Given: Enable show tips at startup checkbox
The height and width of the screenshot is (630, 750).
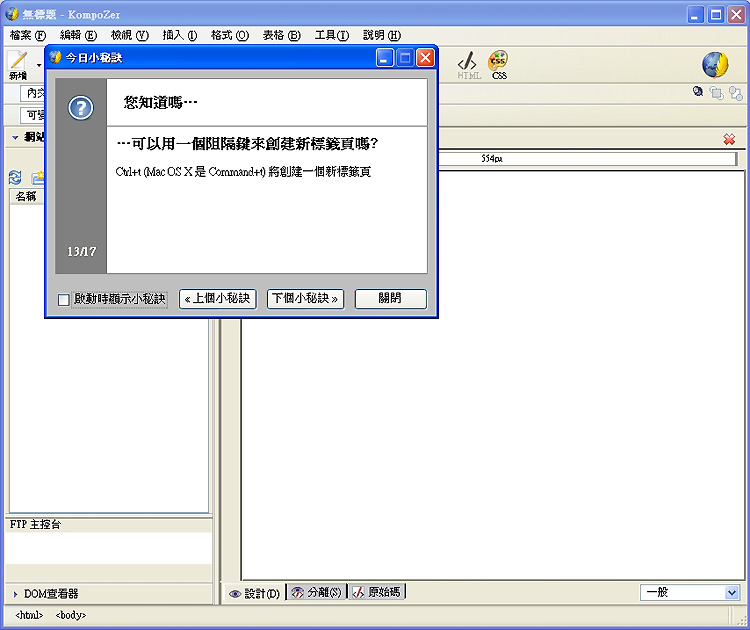Looking at the screenshot, I should (63, 299).
